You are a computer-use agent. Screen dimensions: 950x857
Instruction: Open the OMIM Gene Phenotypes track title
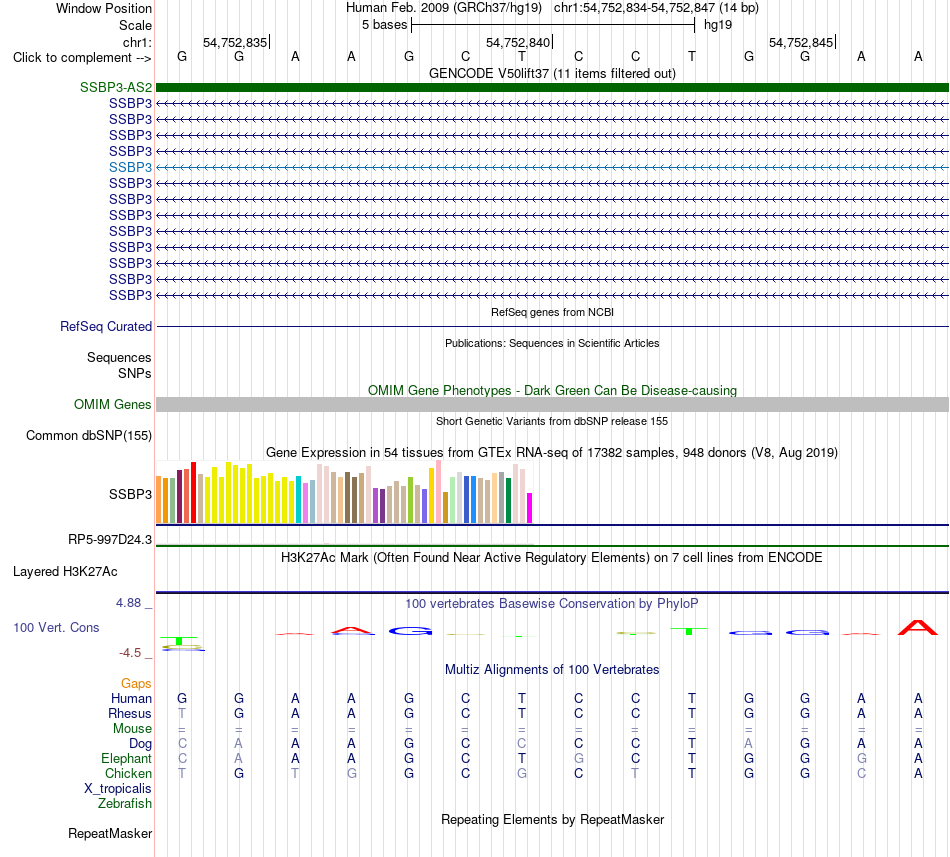tap(552, 390)
